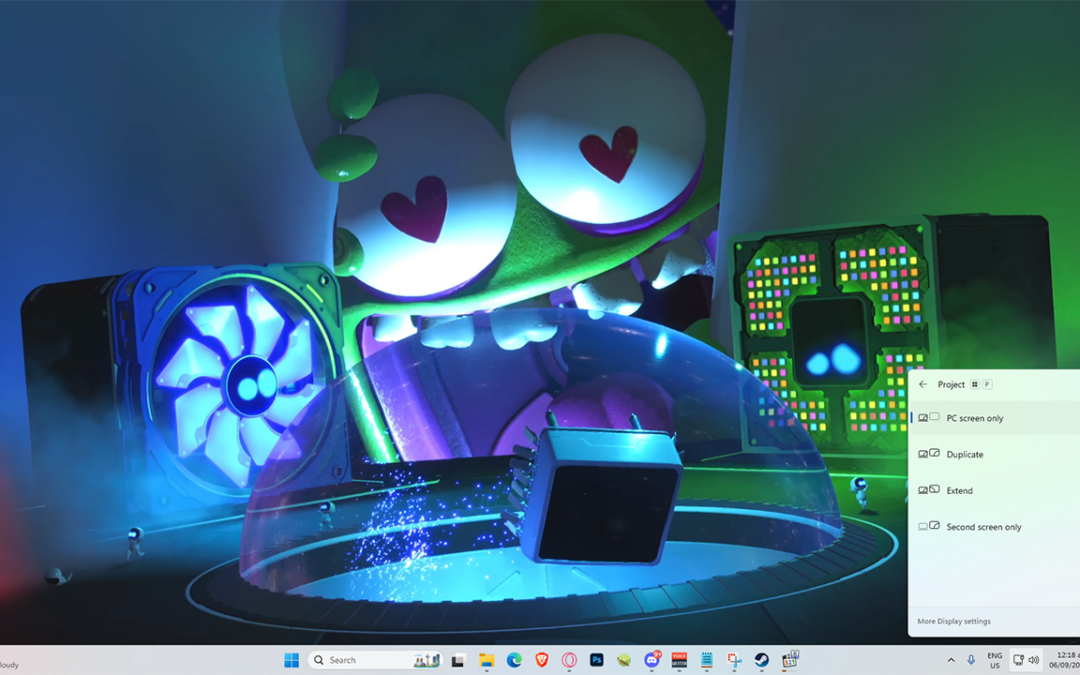Open the Brave browser icon
The width and height of the screenshot is (1080, 675).
(x=542, y=660)
